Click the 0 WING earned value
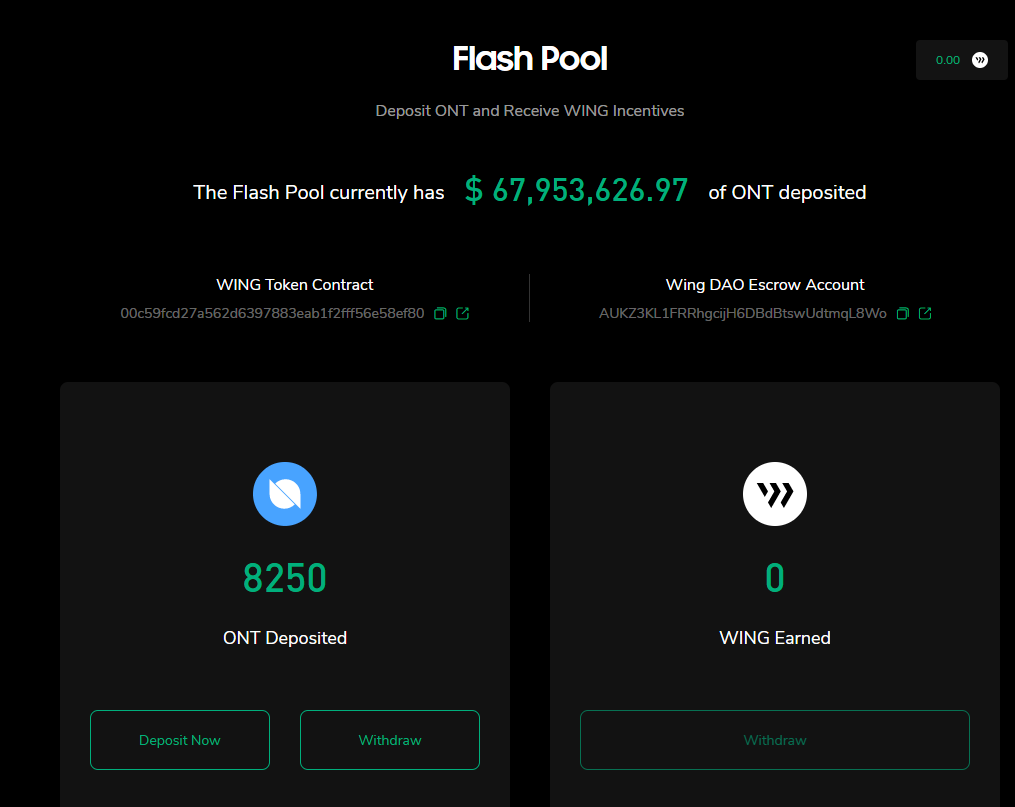This screenshot has width=1015, height=807. pos(775,578)
